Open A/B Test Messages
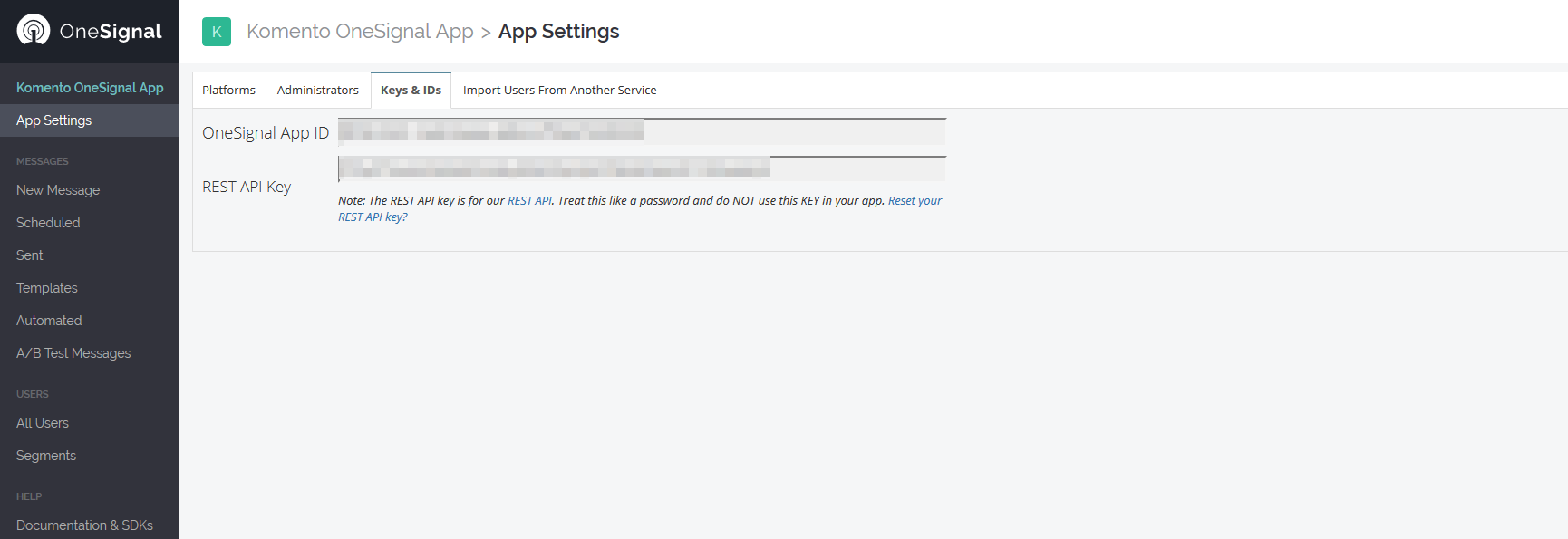Screen dimensions: 1568x539 pyautogui.click(x=73, y=353)
